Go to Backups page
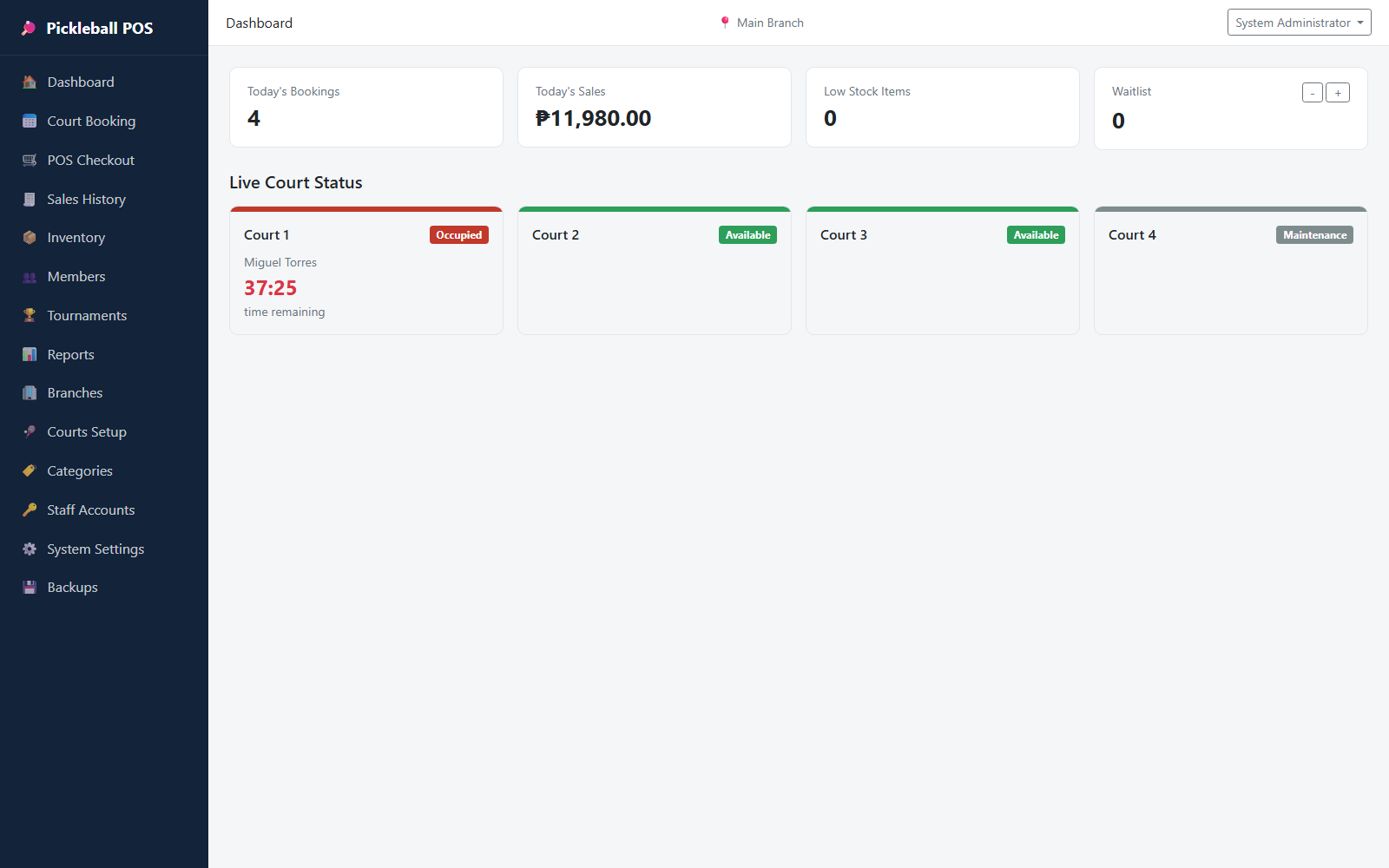Viewport: 1389px width, 868px height. 104,587
